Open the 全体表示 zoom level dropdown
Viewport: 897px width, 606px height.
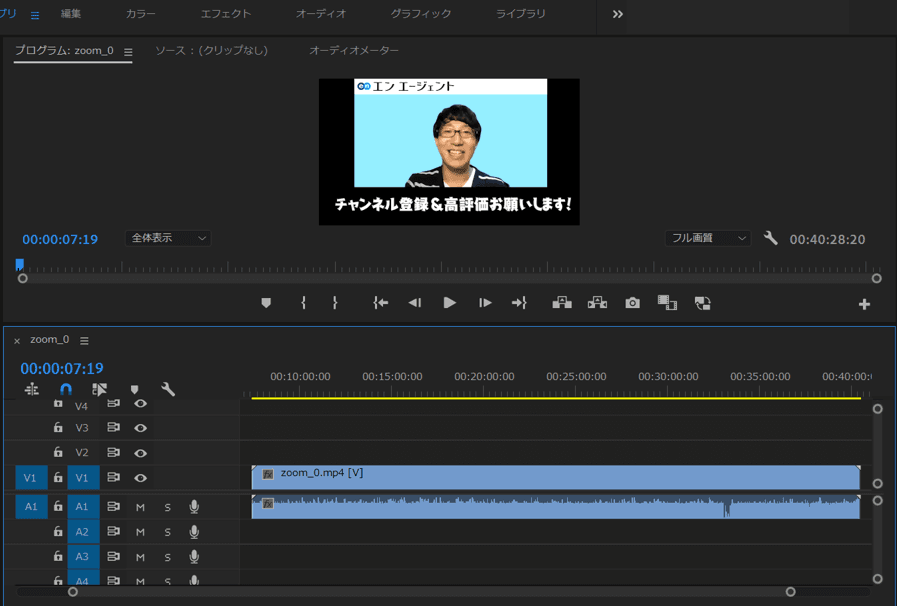click(169, 238)
